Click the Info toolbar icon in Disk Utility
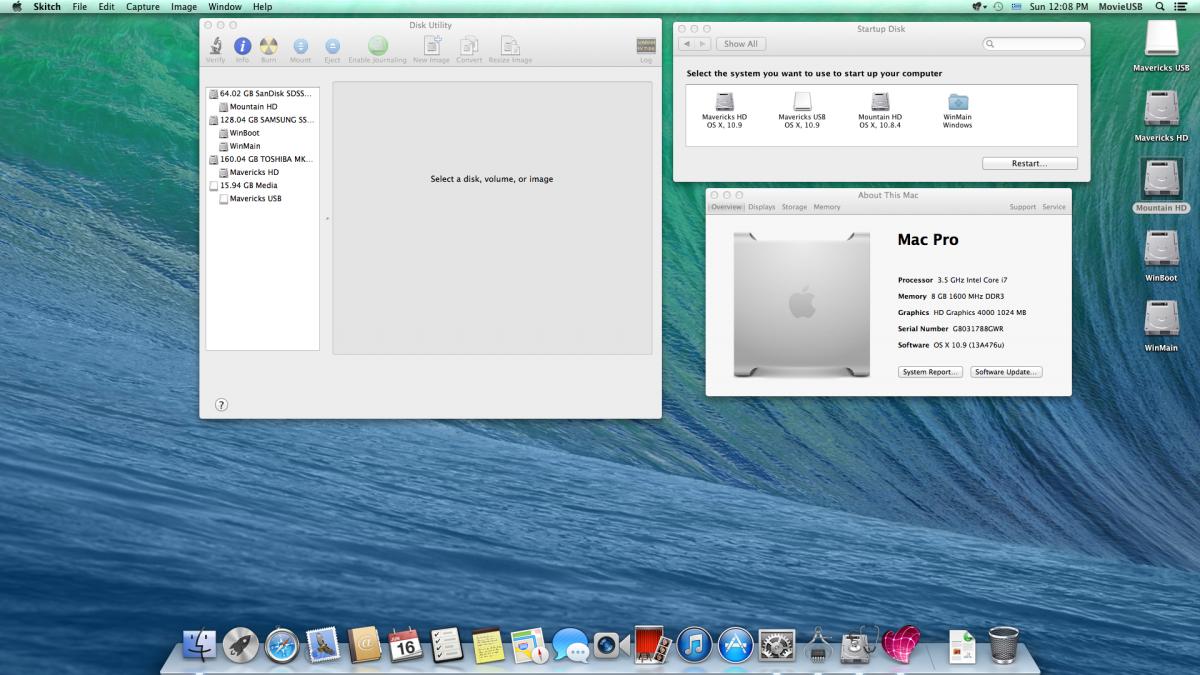Viewport: 1200px width, 675px height. (242, 48)
